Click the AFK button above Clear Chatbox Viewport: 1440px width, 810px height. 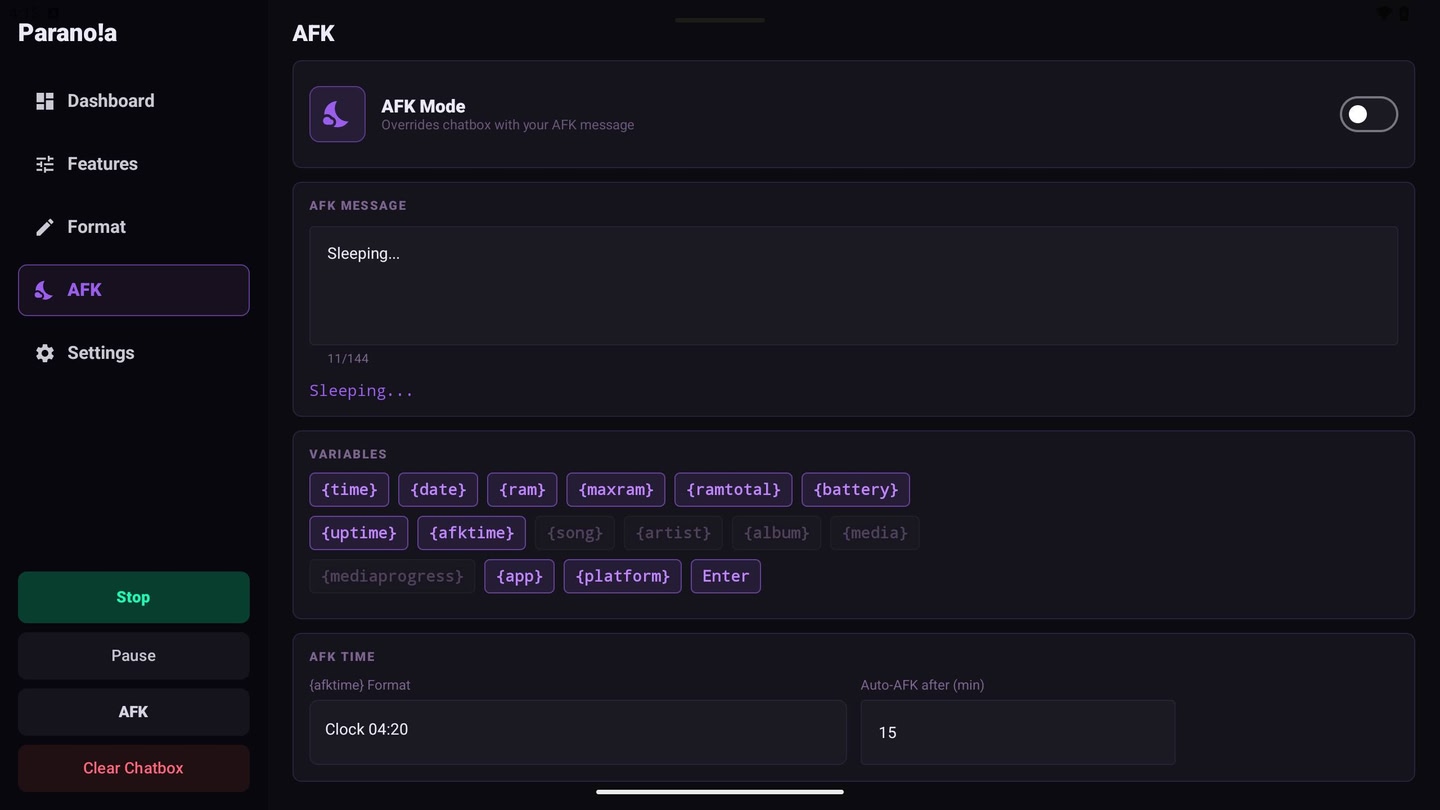pos(133,712)
